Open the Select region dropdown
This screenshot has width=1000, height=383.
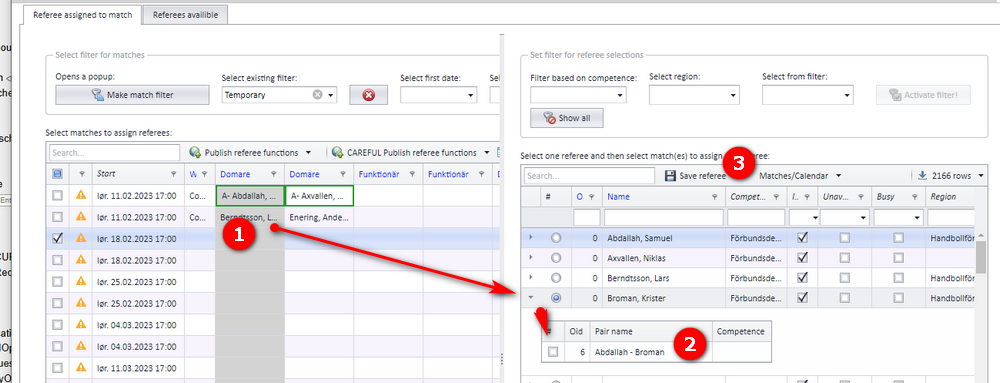point(733,96)
